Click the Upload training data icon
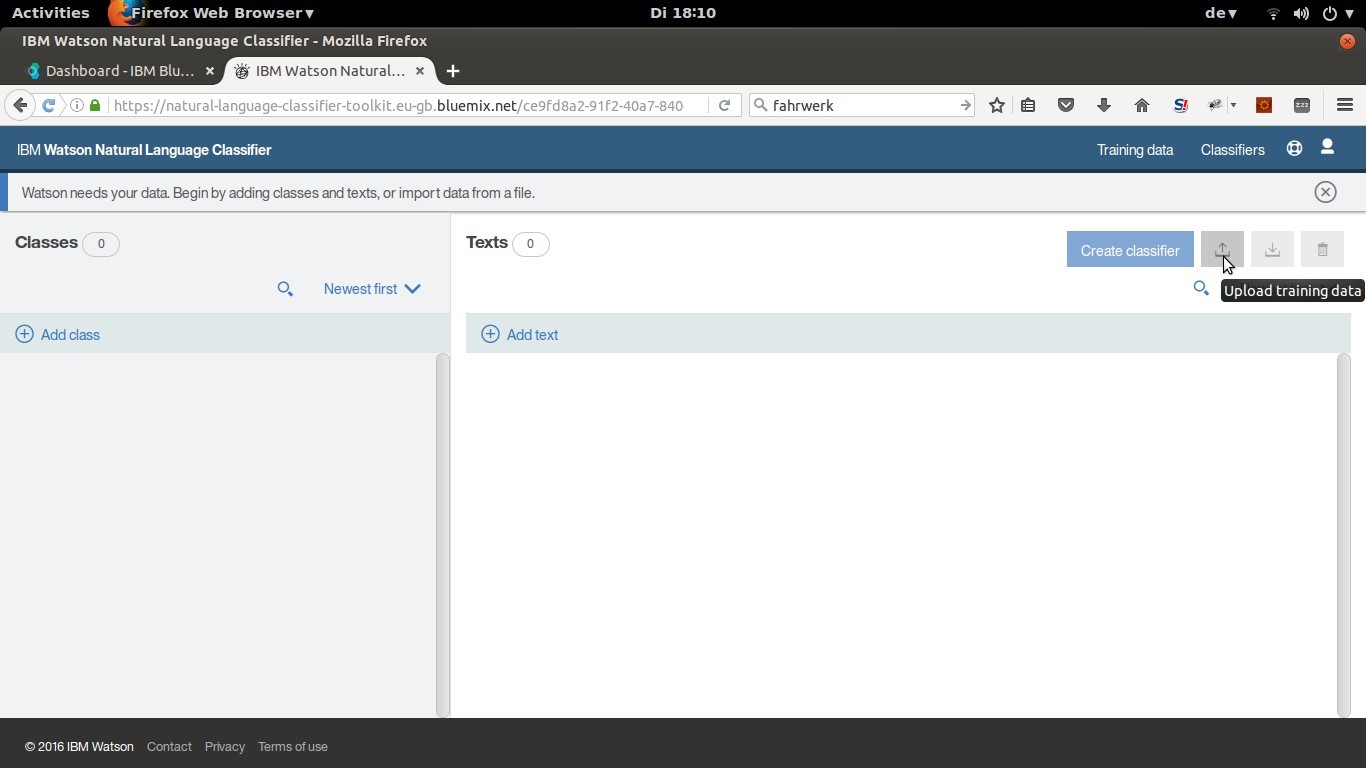This screenshot has height=768, width=1366. [1222, 250]
